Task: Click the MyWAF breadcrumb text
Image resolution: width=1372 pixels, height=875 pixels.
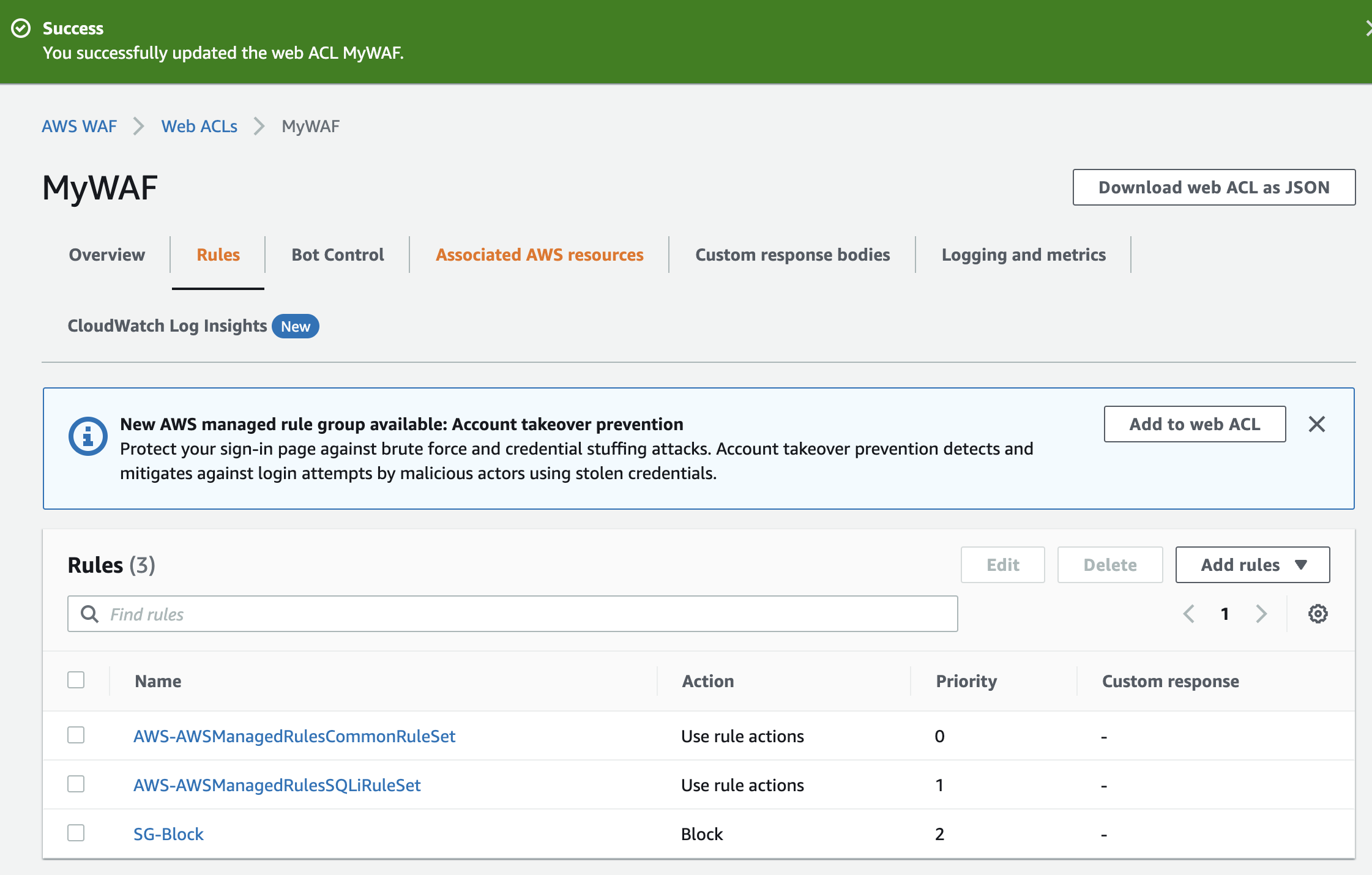Action: 310,126
